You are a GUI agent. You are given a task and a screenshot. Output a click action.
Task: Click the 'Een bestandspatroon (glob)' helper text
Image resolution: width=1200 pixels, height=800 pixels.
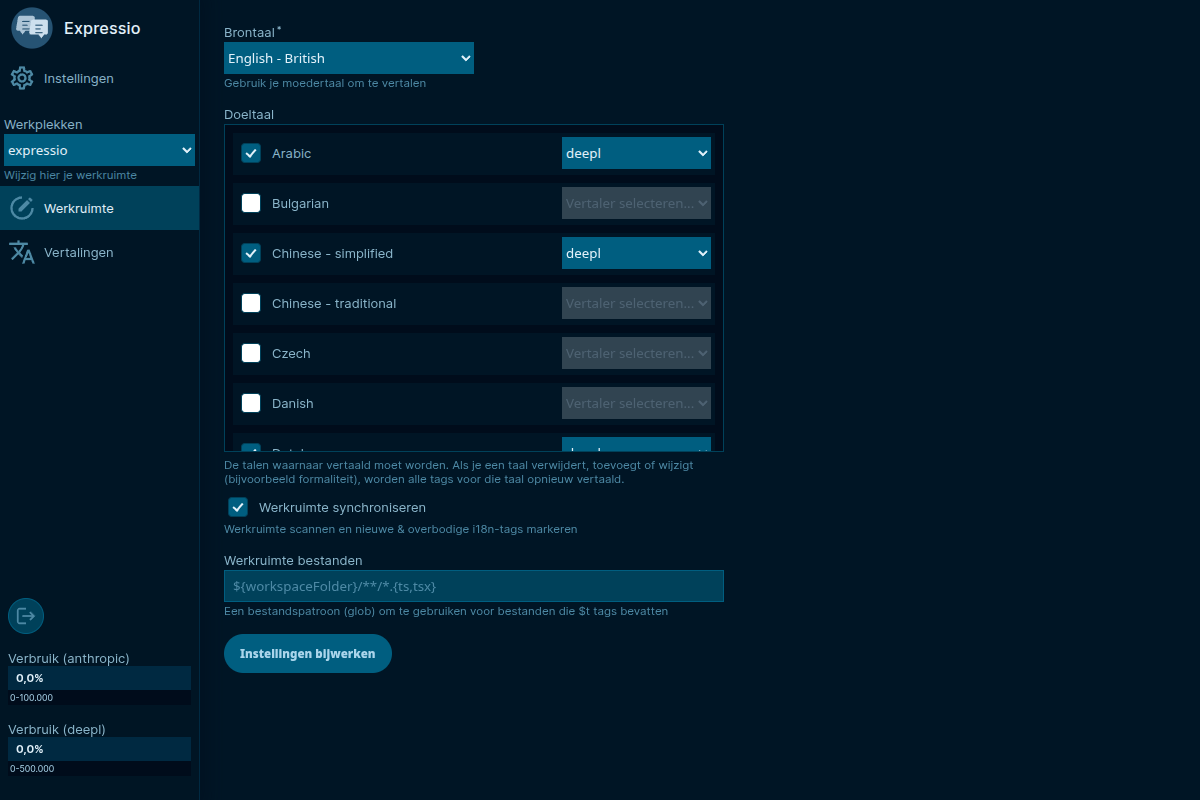point(446,611)
